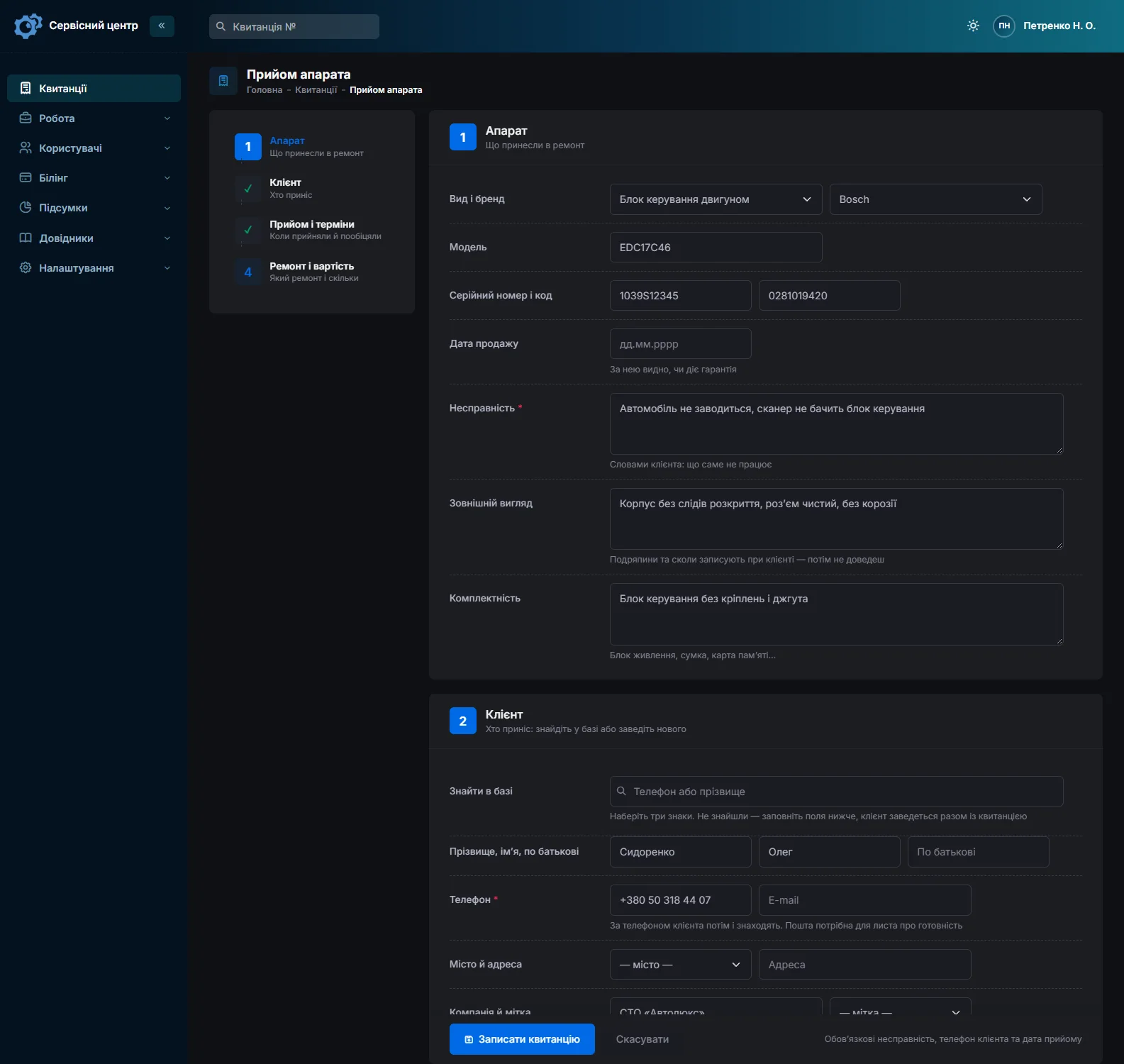Click the Квитанції receipt icon in sidebar
The height and width of the screenshot is (1064, 1124).
pyautogui.click(x=26, y=88)
